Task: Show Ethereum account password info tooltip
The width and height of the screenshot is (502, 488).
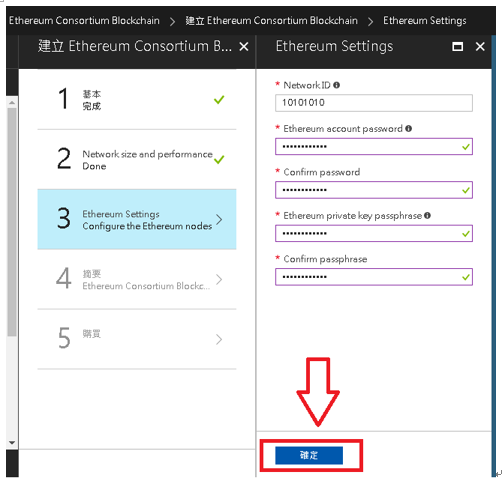Action: (409, 129)
